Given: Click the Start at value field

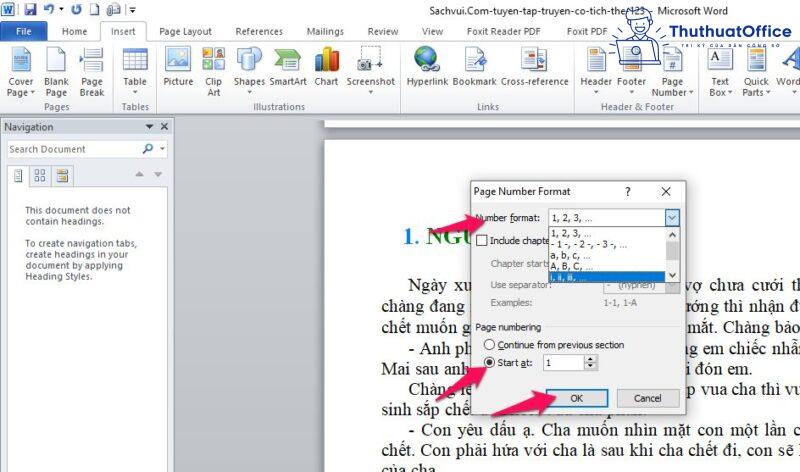Looking at the screenshot, I should 563,363.
